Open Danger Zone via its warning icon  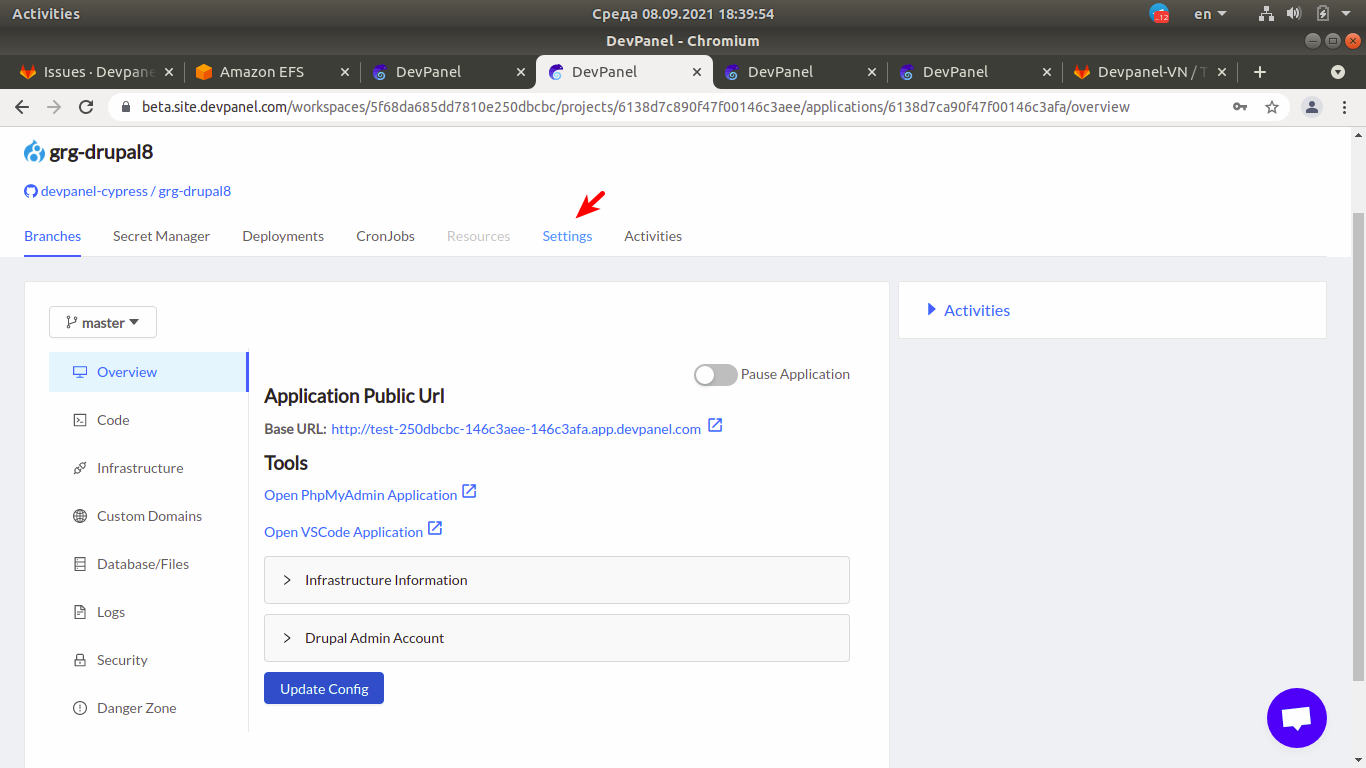(x=80, y=707)
